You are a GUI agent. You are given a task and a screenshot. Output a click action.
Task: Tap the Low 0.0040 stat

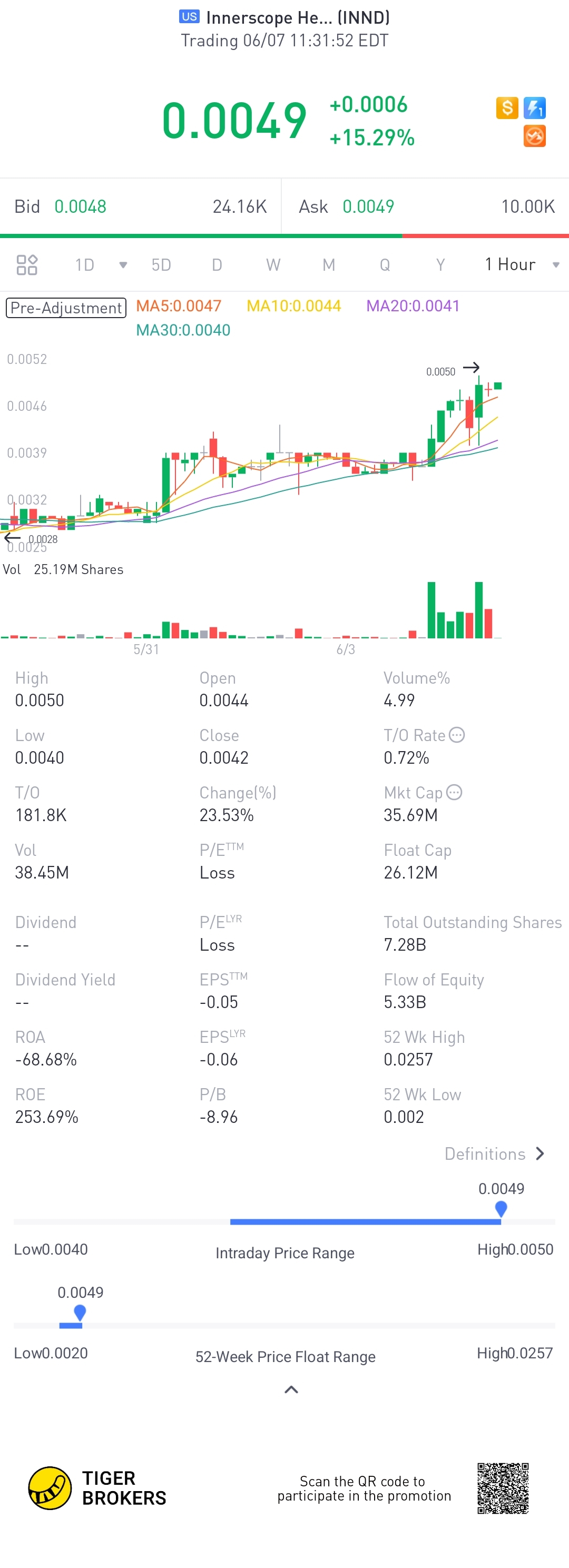(x=40, y=746)
